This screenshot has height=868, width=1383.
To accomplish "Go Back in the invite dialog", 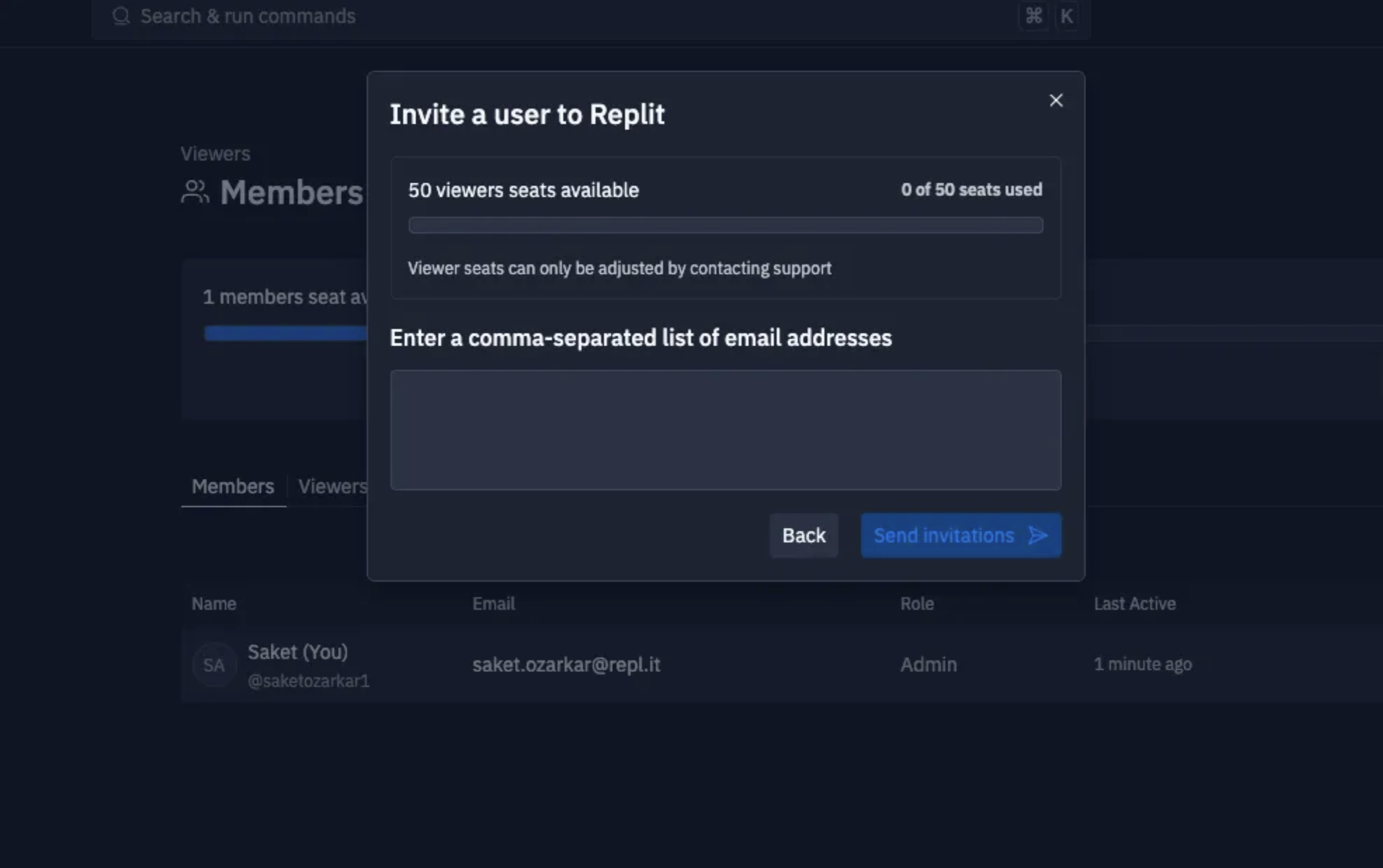I will pos(804,535).
